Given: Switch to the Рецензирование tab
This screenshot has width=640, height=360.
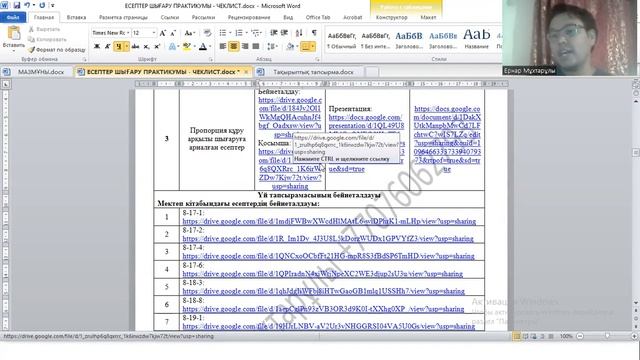Looking at the screenshot, I should [x=249, y=18].
